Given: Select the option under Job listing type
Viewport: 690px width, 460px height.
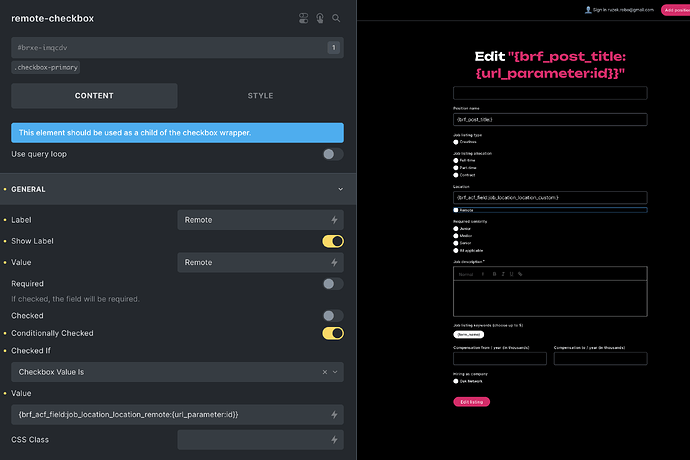Looking at the screenshot, I should 456,142.
